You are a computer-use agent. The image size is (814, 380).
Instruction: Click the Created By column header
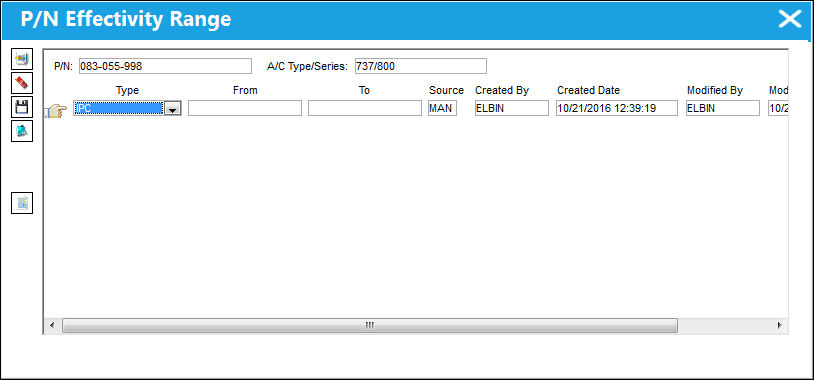point(501,90)
